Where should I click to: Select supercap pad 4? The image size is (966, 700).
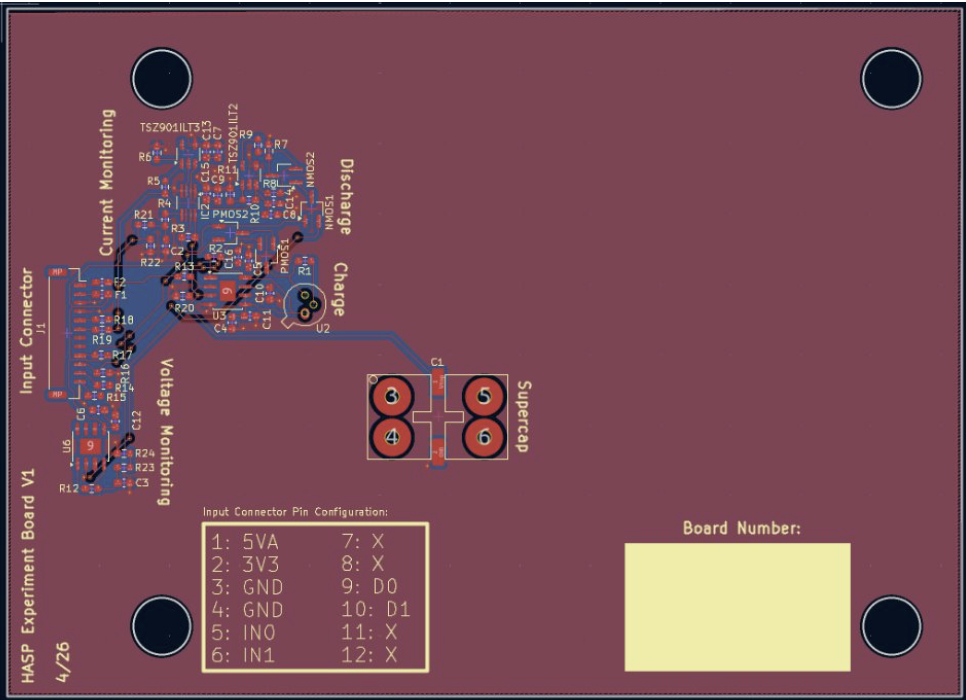click(392, 438)
